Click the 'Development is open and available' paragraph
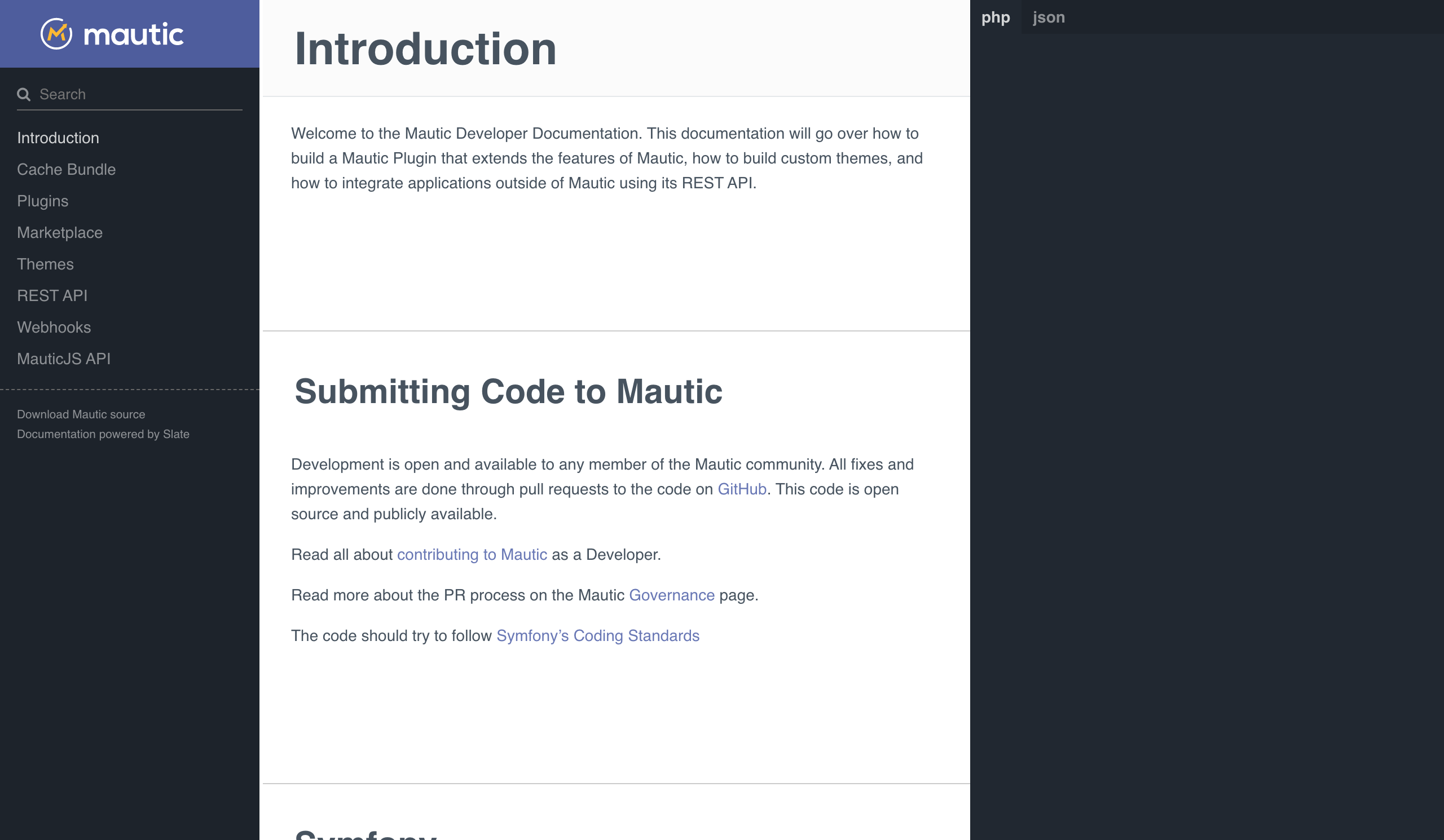1444x840 pixels. [x=602, y=489]
